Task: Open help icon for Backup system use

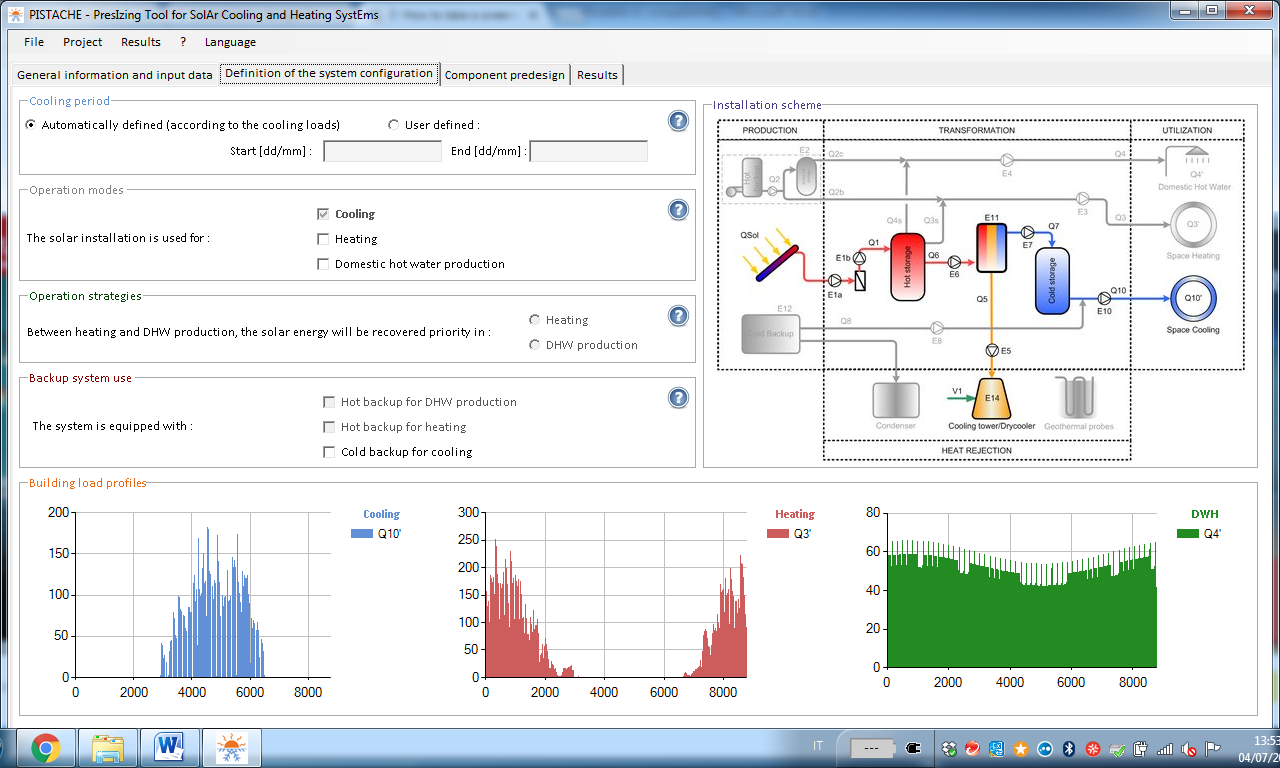Action: 678,398
